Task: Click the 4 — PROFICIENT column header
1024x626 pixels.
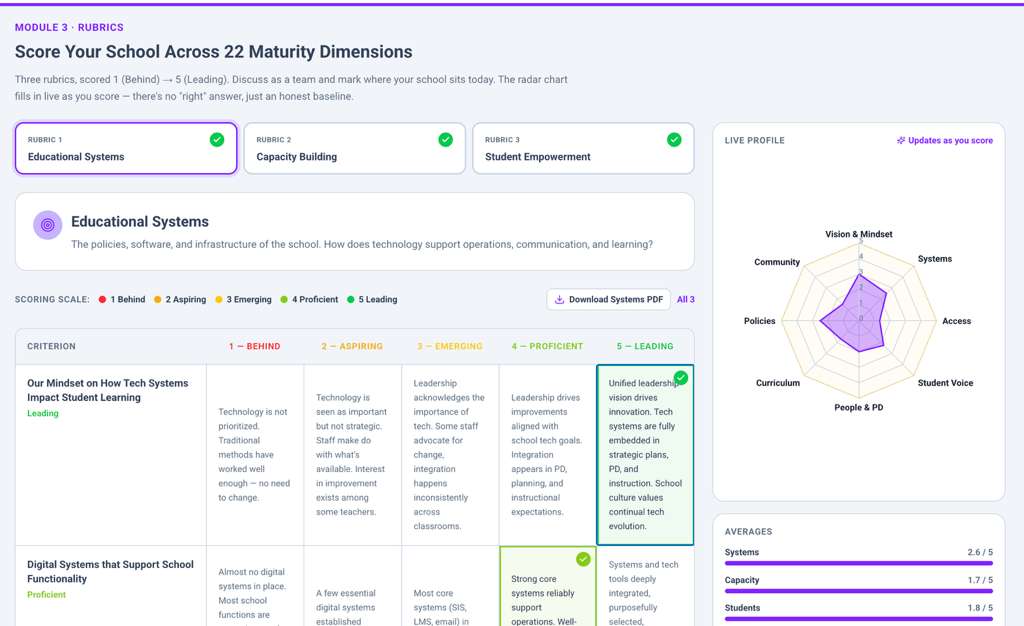Action: pyautogui.click(x=547, y=347)
